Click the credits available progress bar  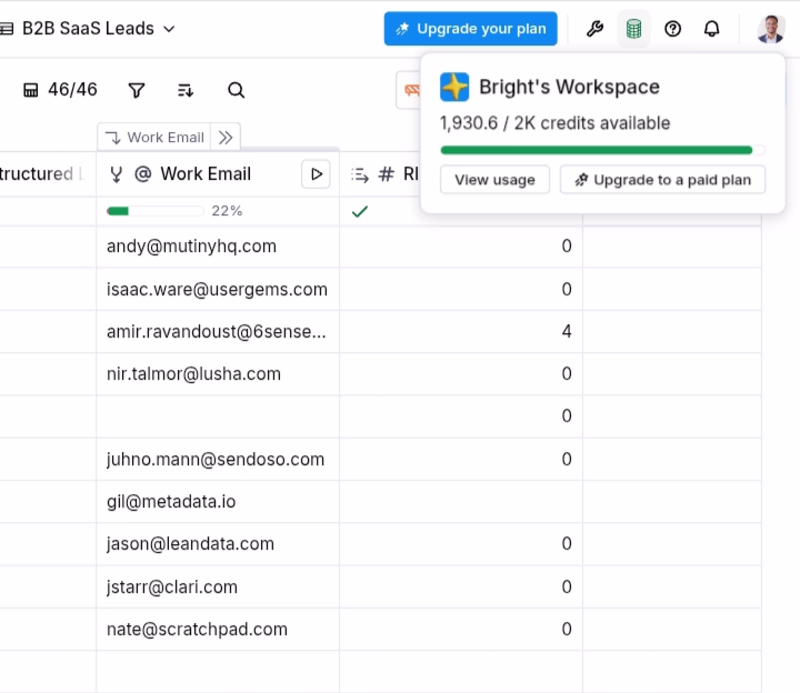tap(603, 150)
